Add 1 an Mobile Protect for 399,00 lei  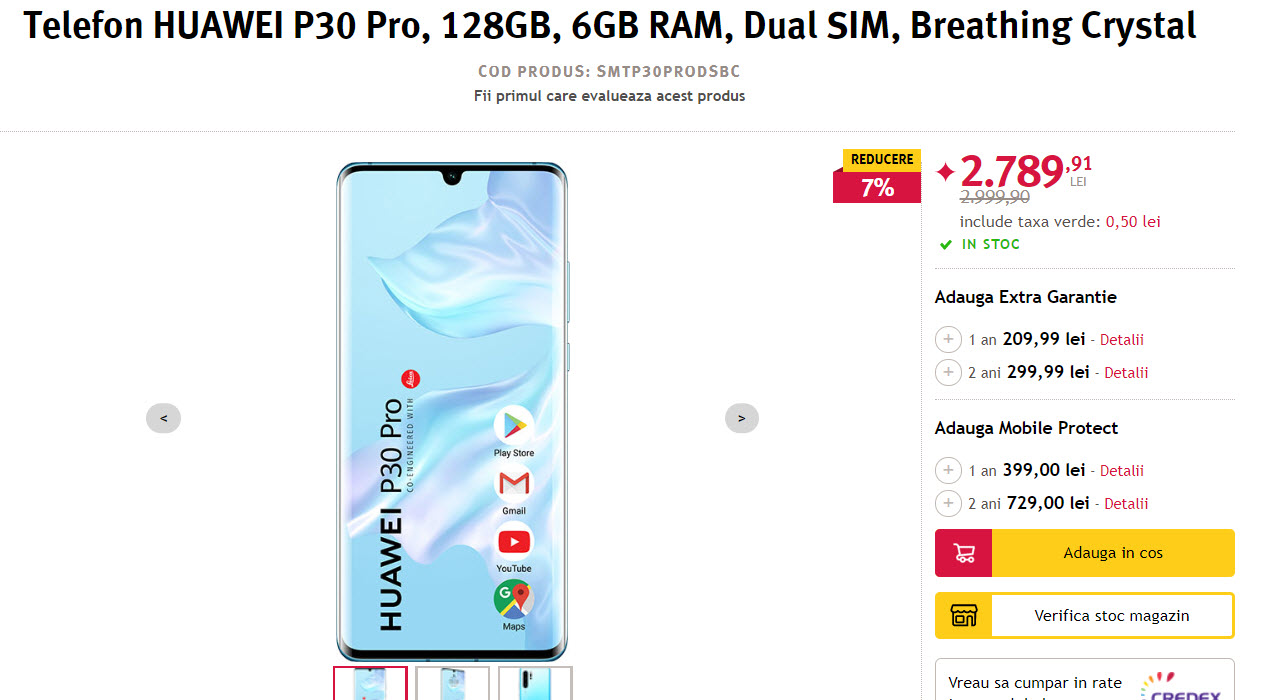click(x=948, y=470)
